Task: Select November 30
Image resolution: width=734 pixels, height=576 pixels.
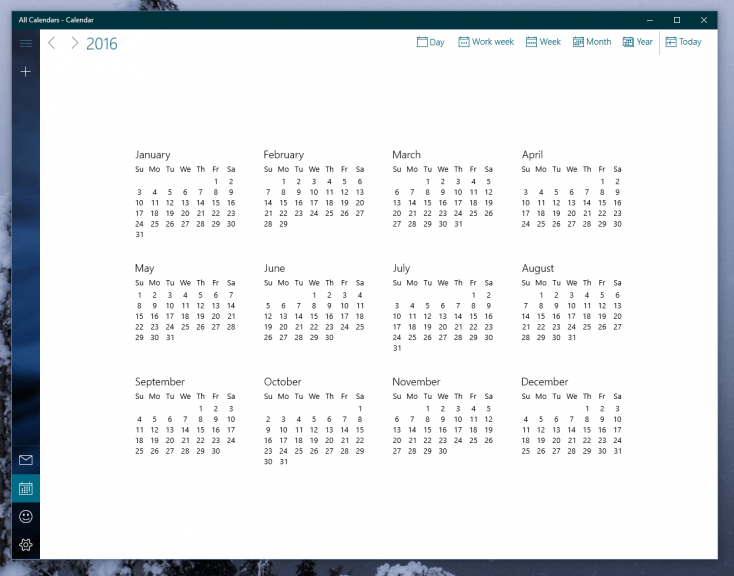Action: 442,451
